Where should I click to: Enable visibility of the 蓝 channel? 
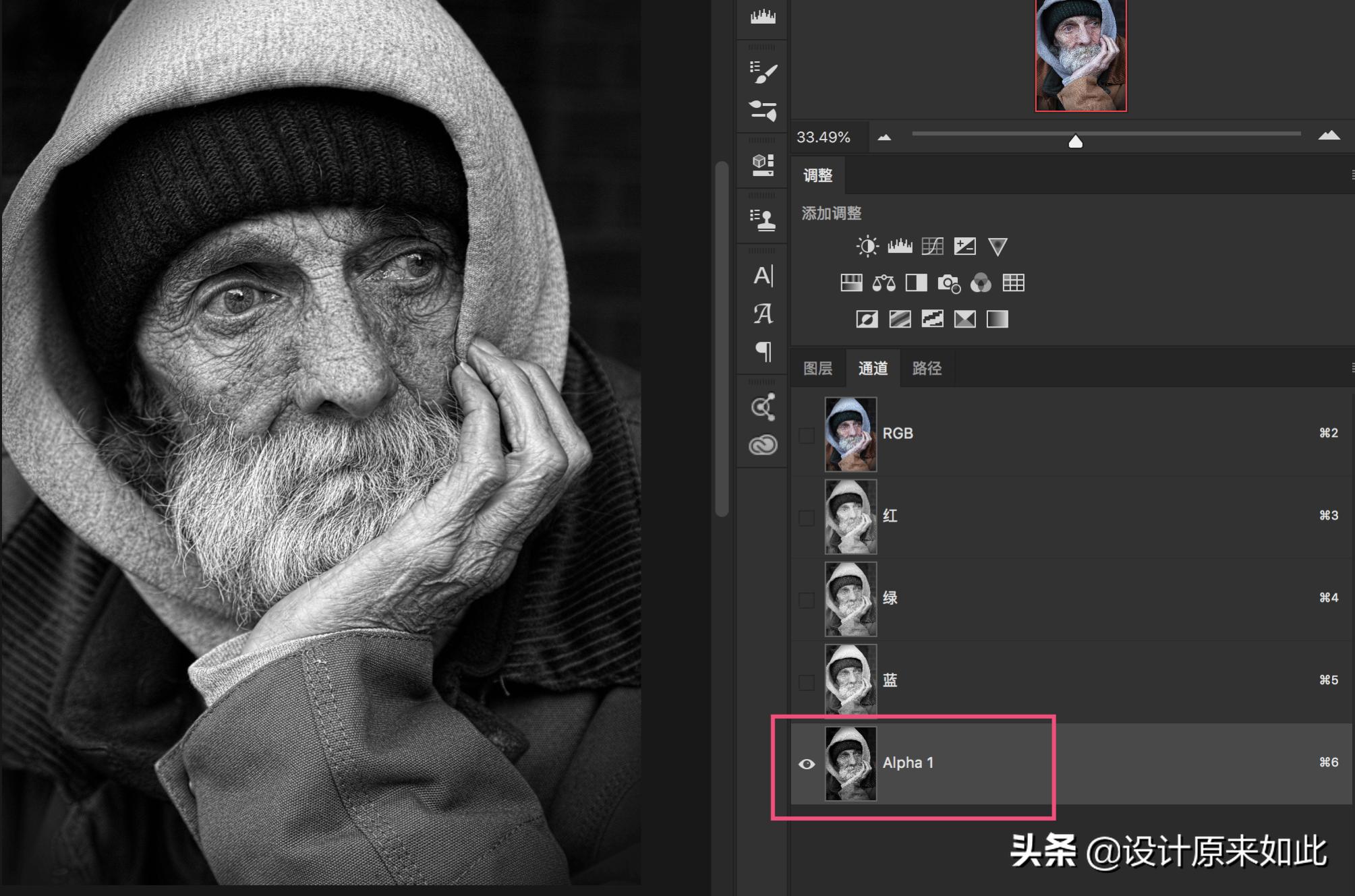pos(805,681)
